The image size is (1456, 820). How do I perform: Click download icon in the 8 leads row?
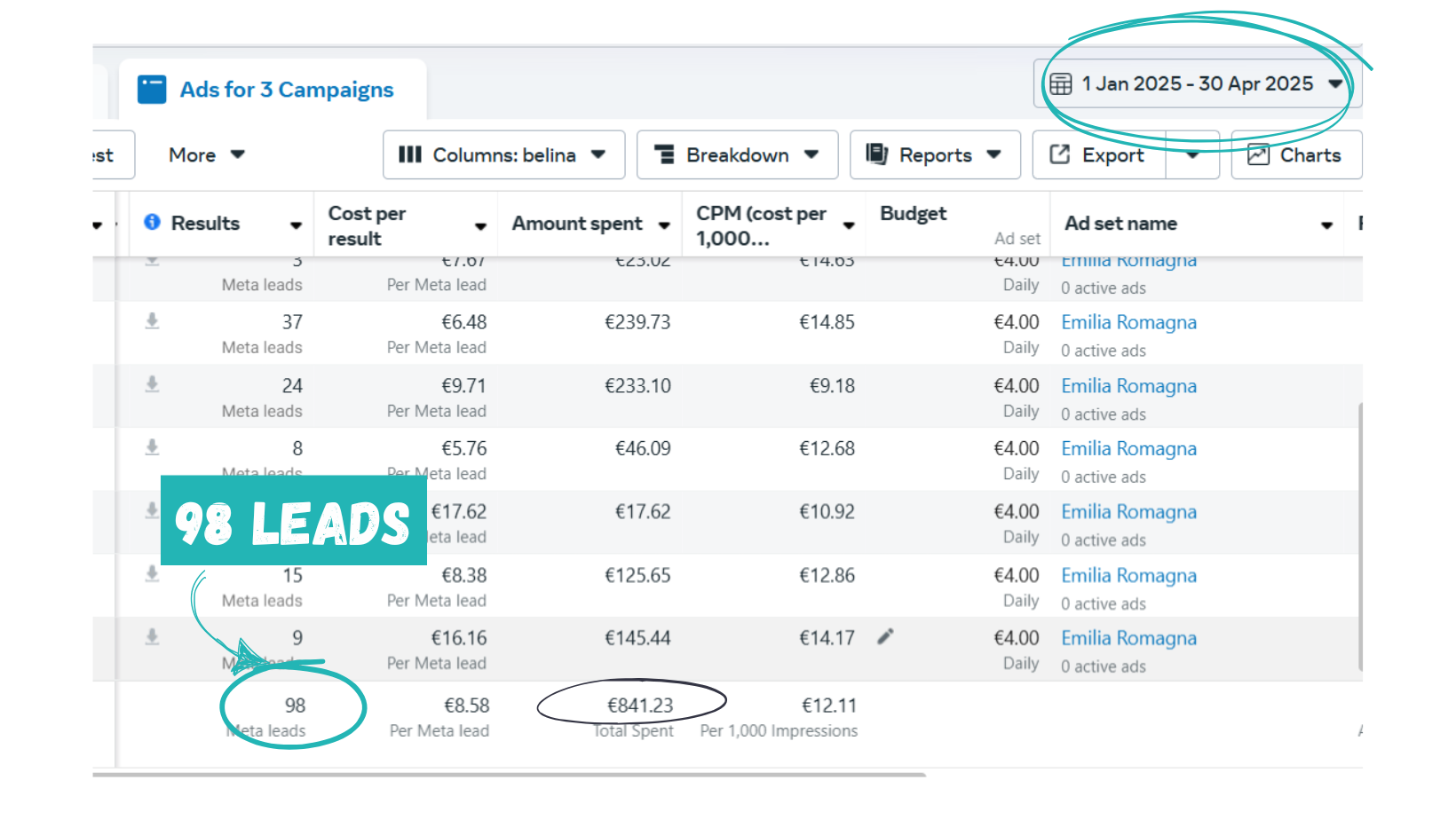click(x=153, y=447)
